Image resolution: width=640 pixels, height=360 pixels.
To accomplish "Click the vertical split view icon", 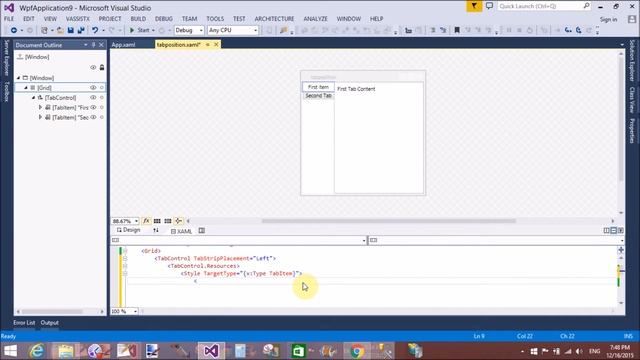I will (606, 231).
